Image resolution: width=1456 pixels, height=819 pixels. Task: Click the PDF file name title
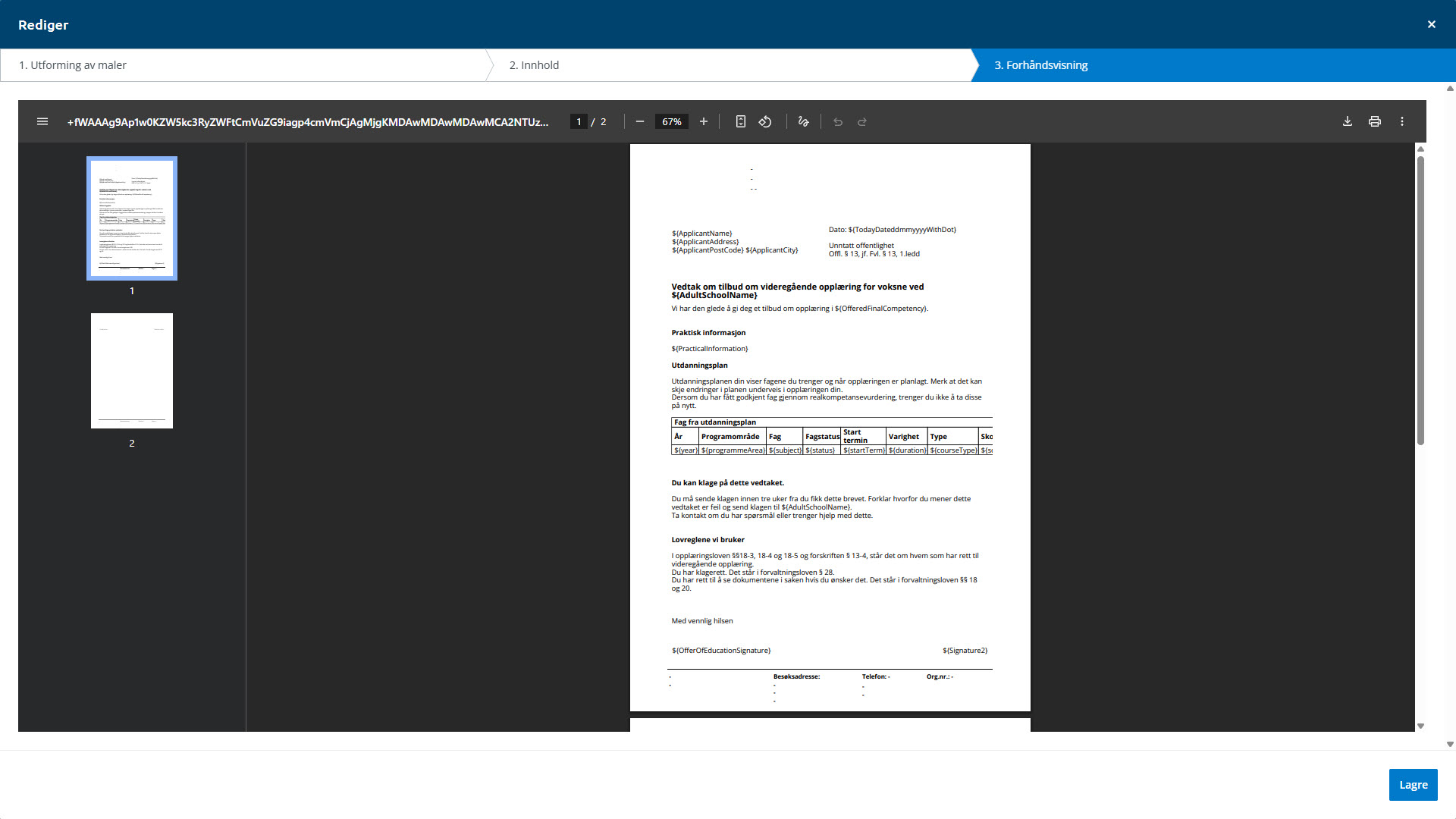click(308, 121)
